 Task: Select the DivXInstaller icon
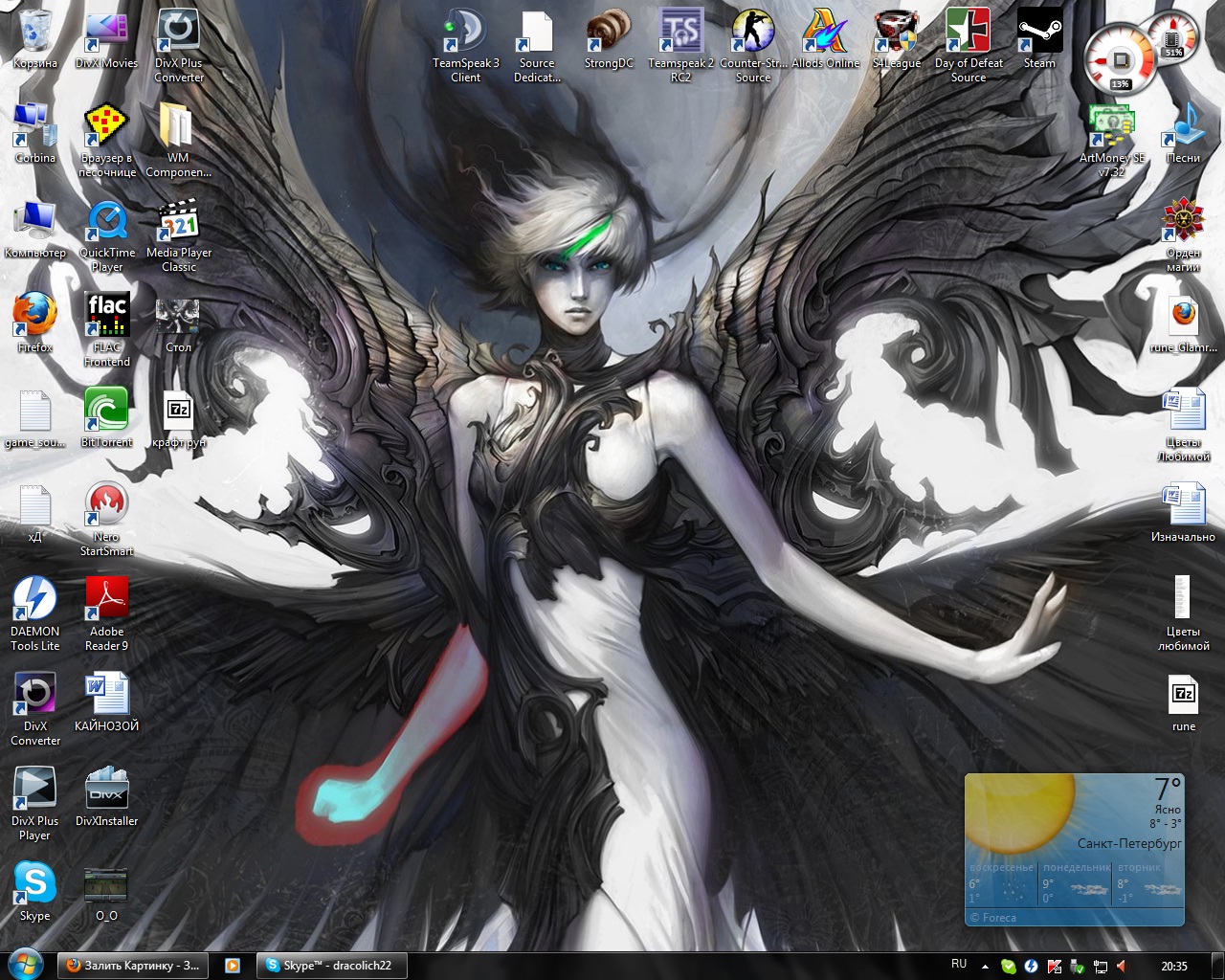coord(107,797)
